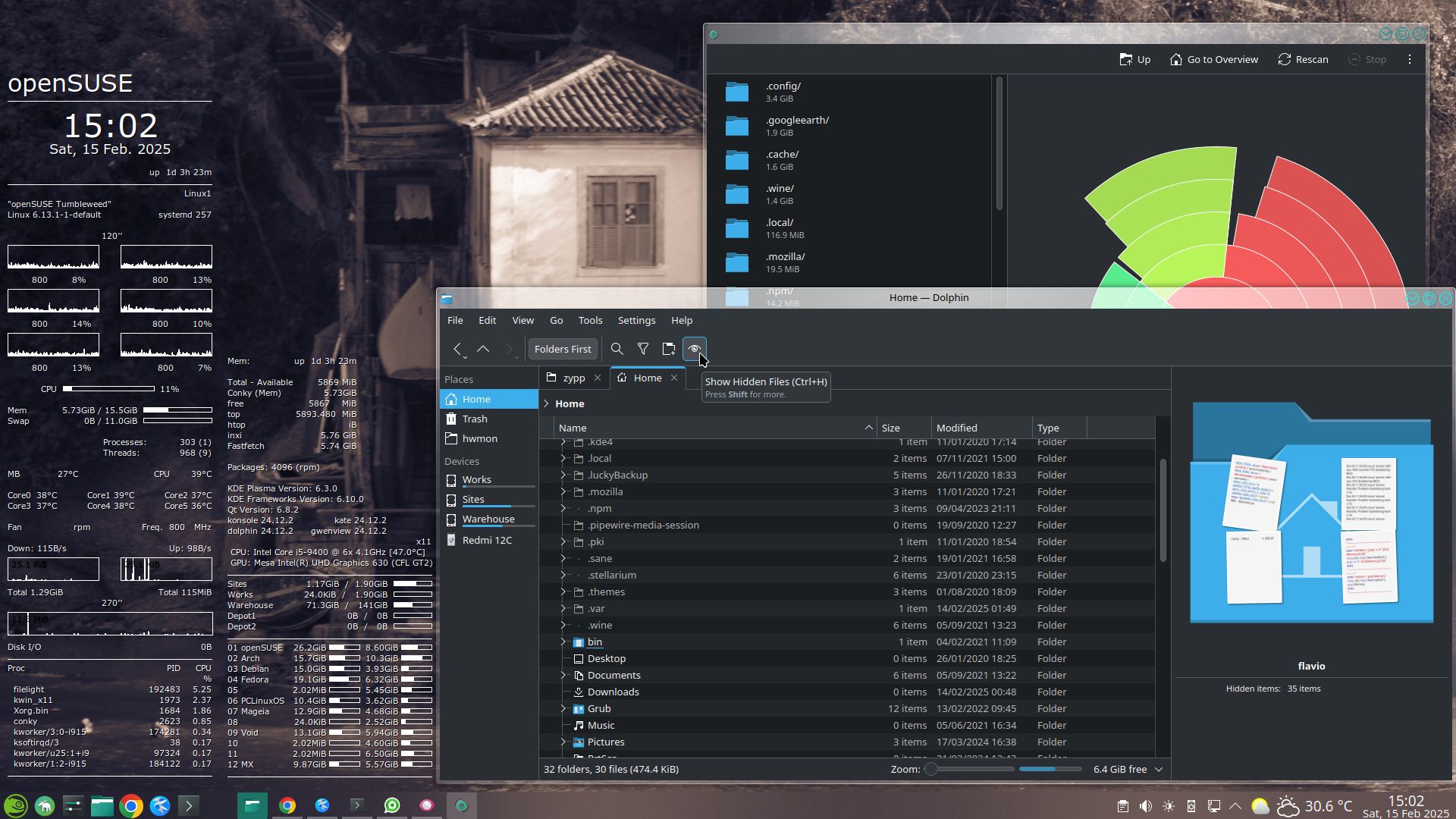Expand the Grub folder

563,708
